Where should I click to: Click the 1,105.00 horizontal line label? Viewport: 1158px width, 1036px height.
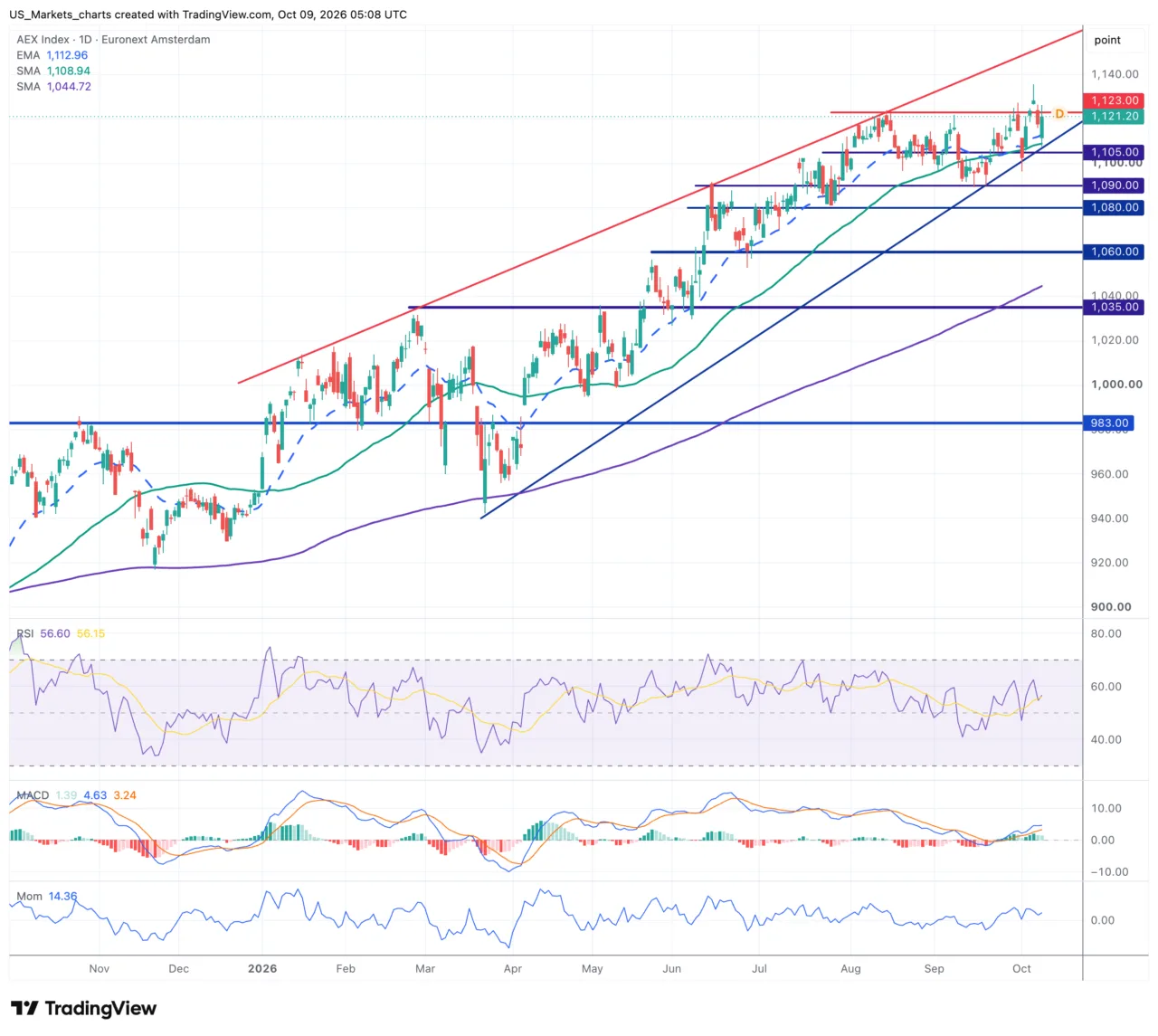[x=1114, y=152]
